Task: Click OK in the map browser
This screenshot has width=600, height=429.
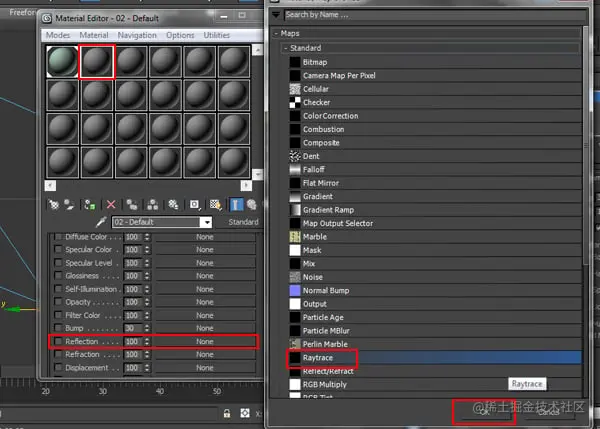Action: click(x=485, y=412)
